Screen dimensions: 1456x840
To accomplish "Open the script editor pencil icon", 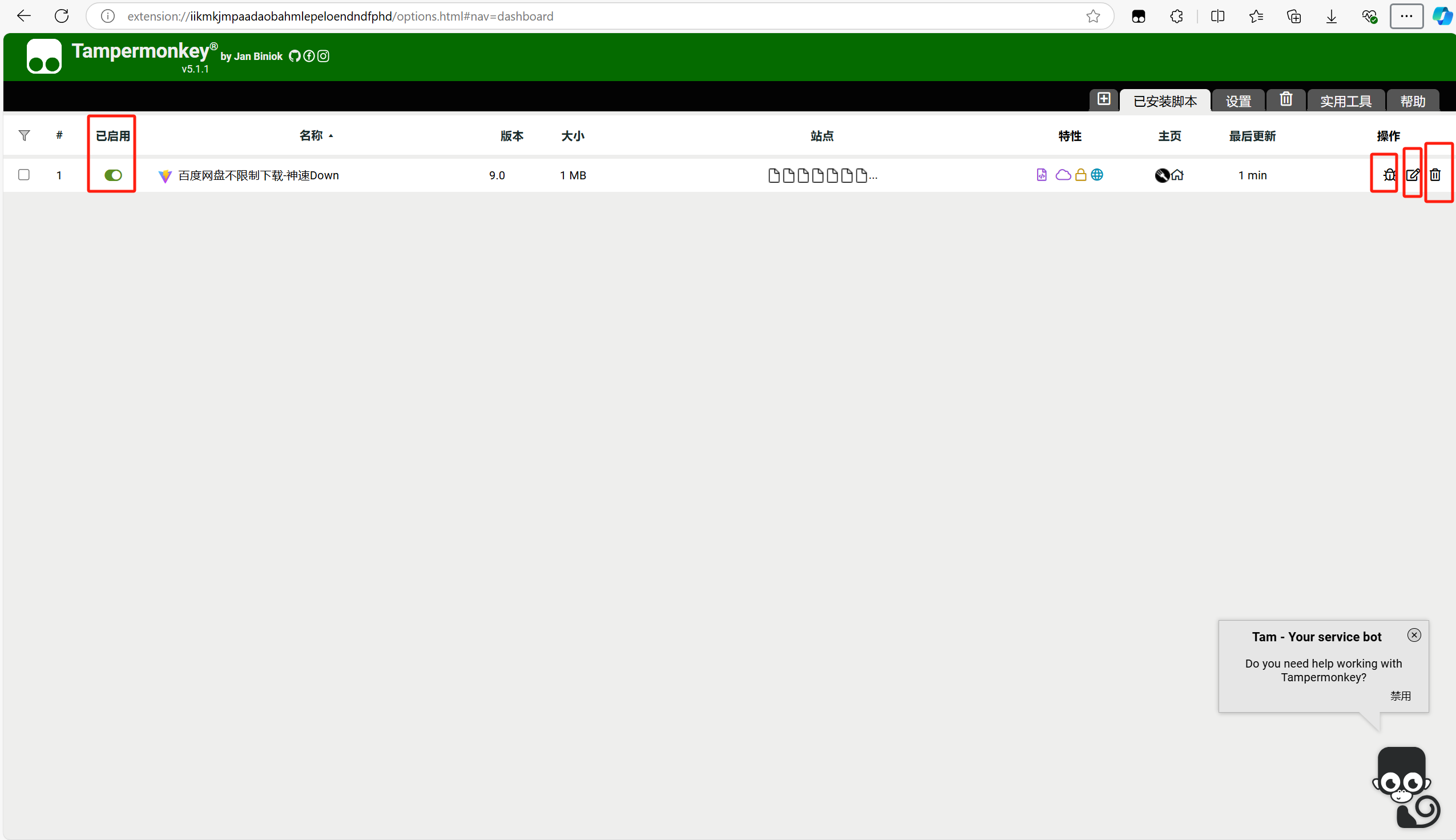I will pos(1413,175).
